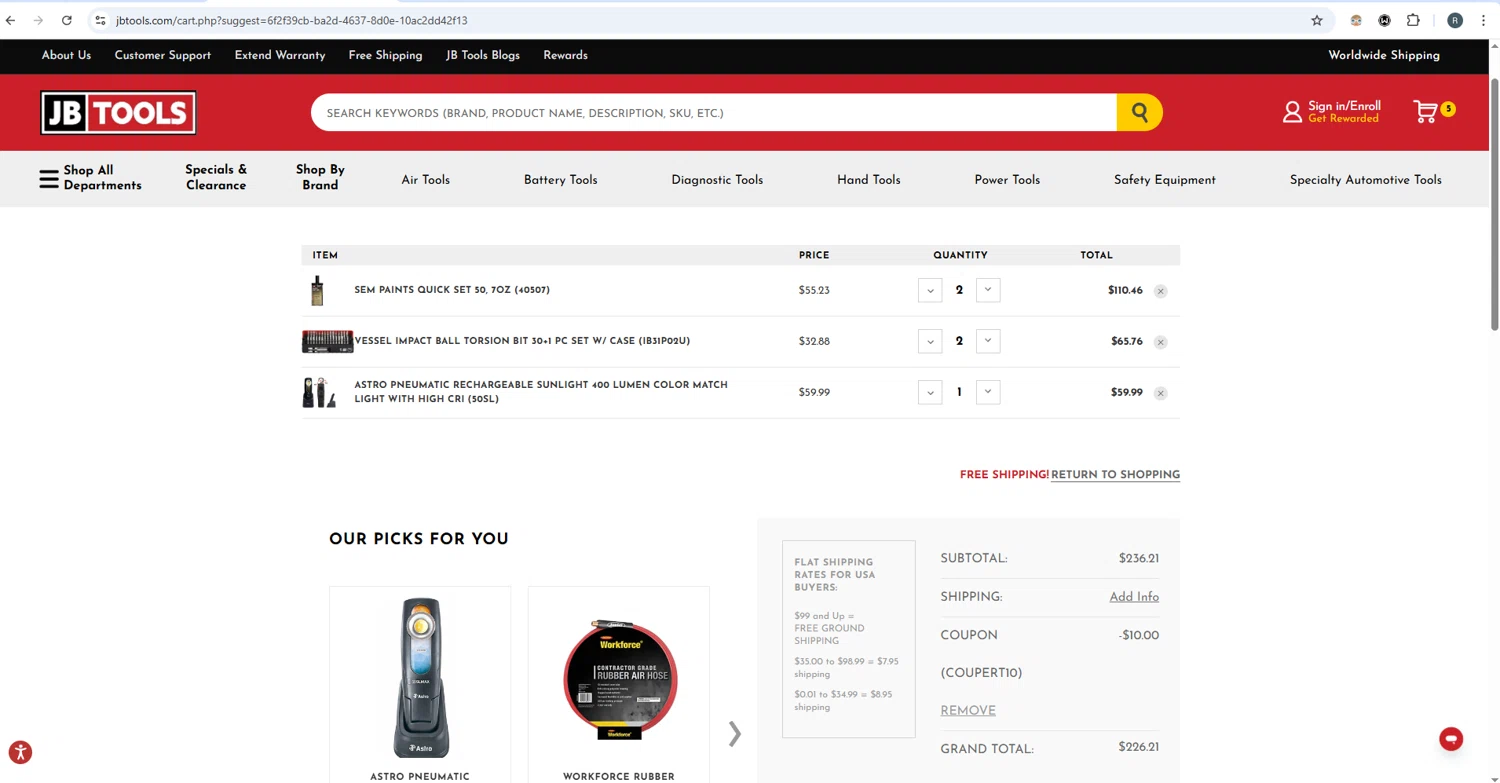This screenshot has width=1500, height=783.
Task: Open the Chrome three-dot menu
Action: (1483, 20)
